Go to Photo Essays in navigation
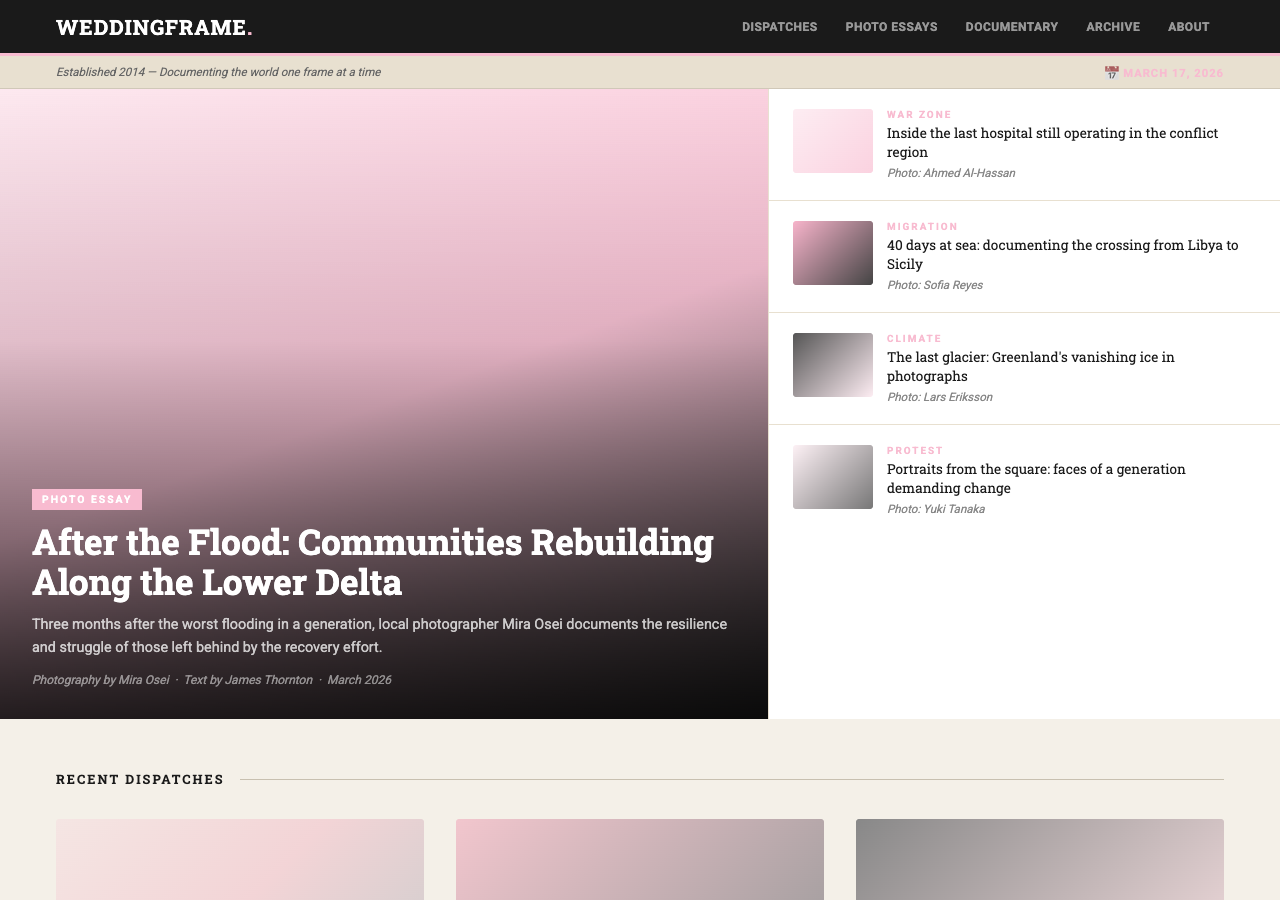The height and width of the screenshot is (900, 1280). tap(891, 27)
